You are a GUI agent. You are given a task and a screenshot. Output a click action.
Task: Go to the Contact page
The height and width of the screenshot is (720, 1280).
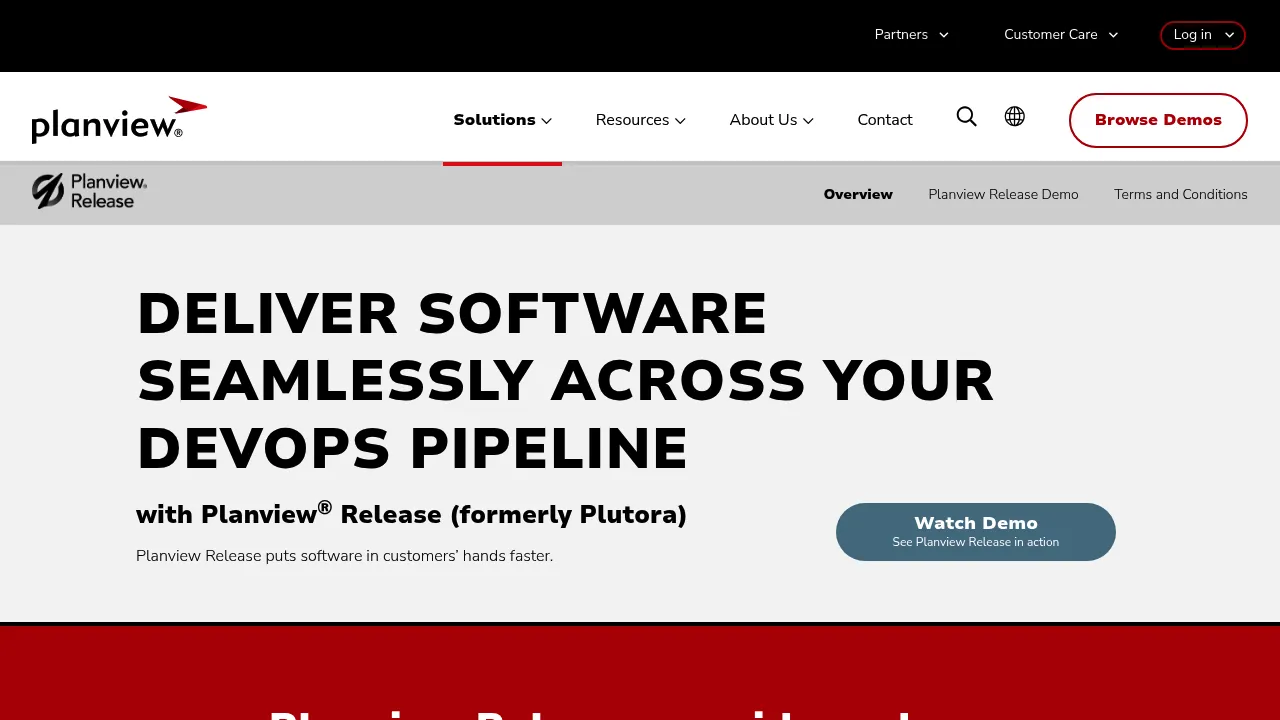885,120
